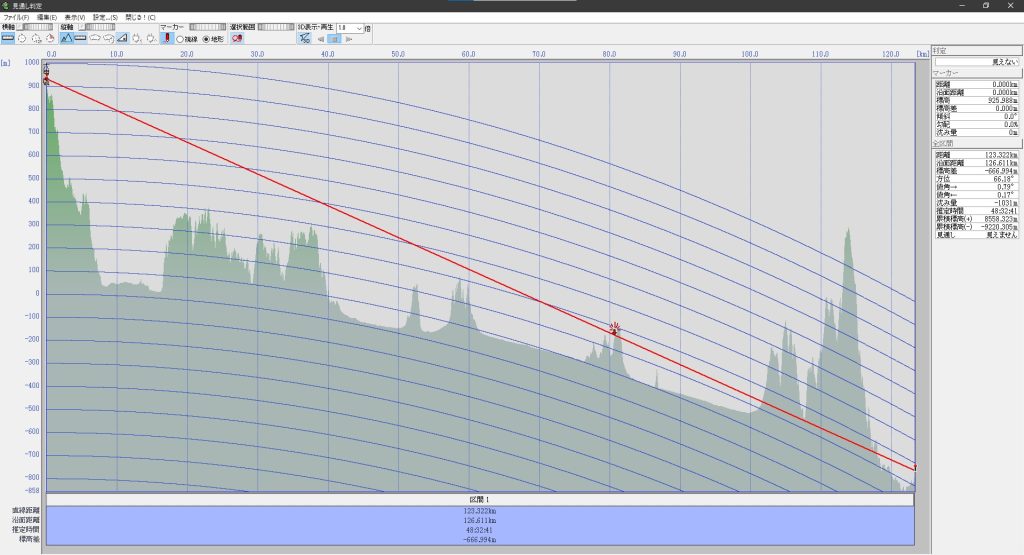Image resolution: width=1024 pixels, height=555 pixels.
Task: Select the horizontal ruler icon under 横軸
Action: click(x=8, y=39)
